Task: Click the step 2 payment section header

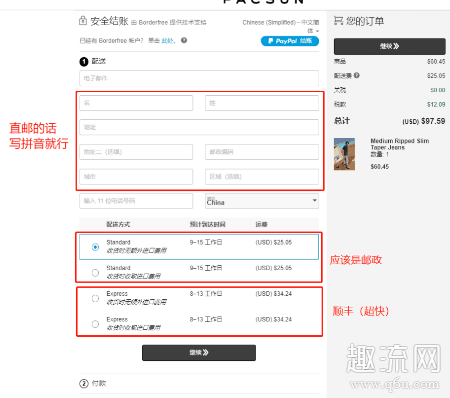Action: [x=93, y=384]
